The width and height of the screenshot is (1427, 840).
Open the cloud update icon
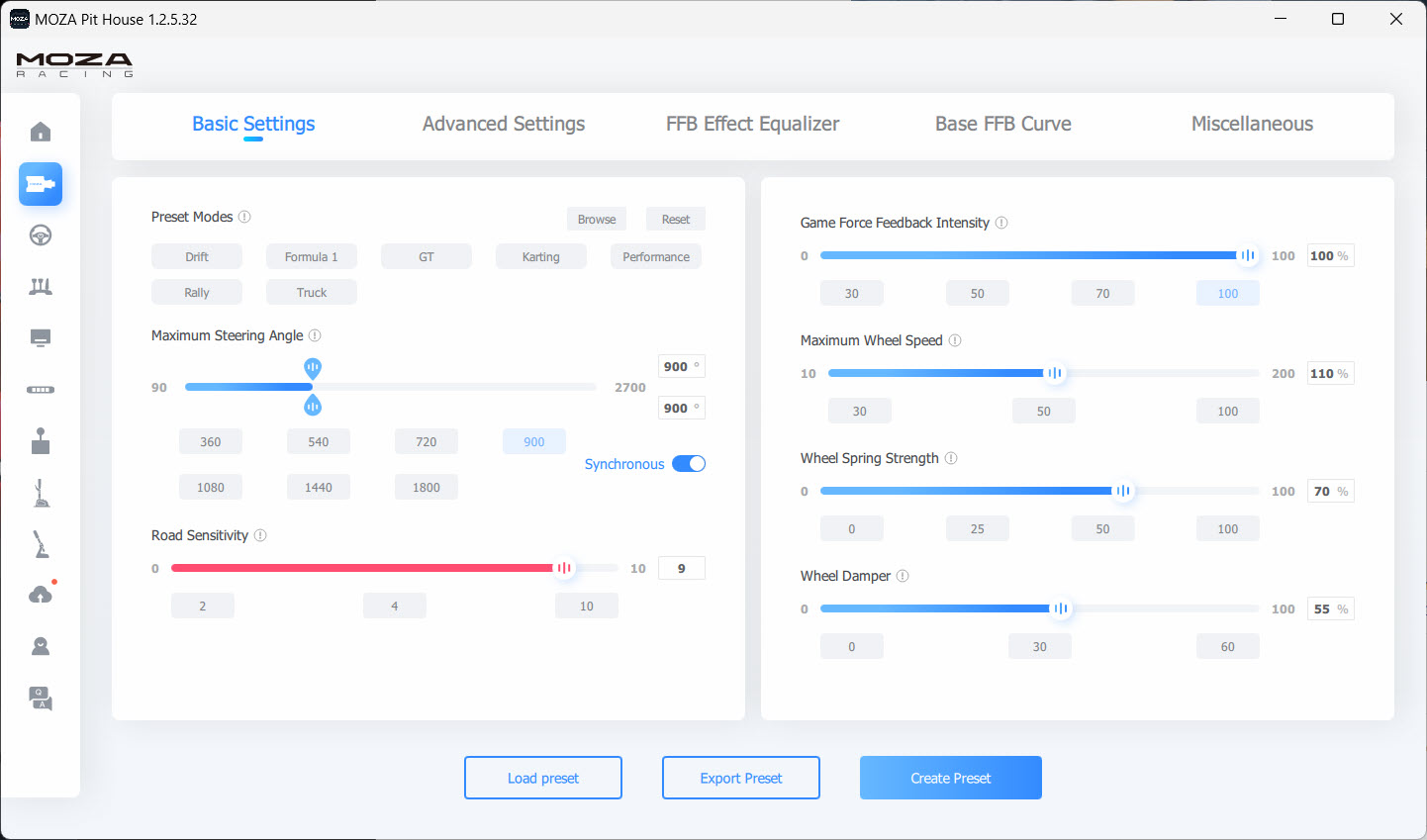[x=41, y=595]
